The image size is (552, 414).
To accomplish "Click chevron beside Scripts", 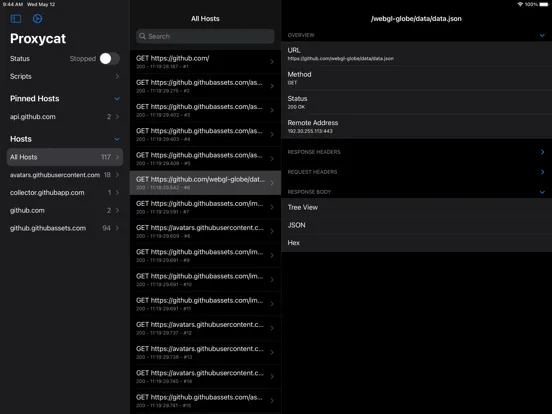I will [x=117, y=76].
